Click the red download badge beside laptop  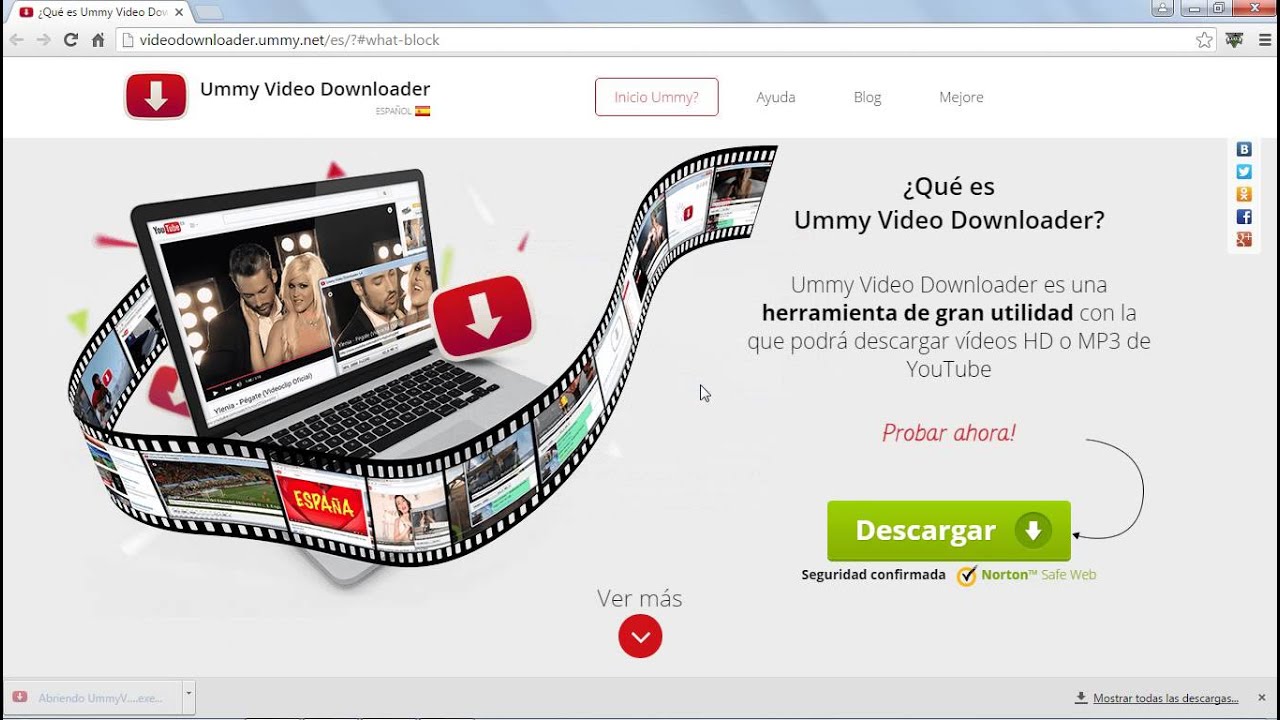[483, 317]
